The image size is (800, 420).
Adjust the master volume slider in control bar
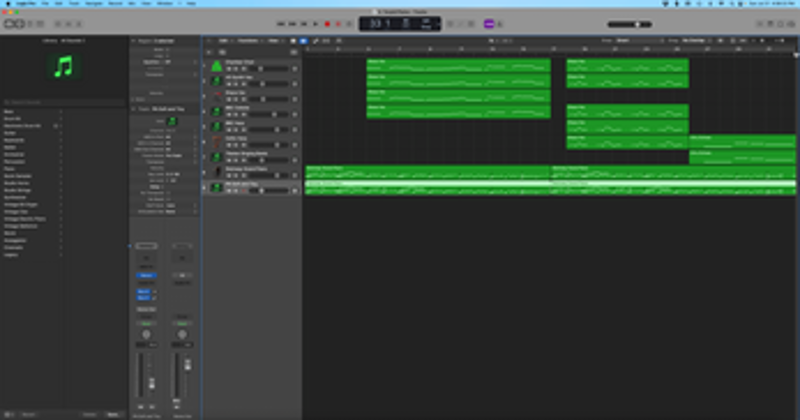click(x=630, y=24)
